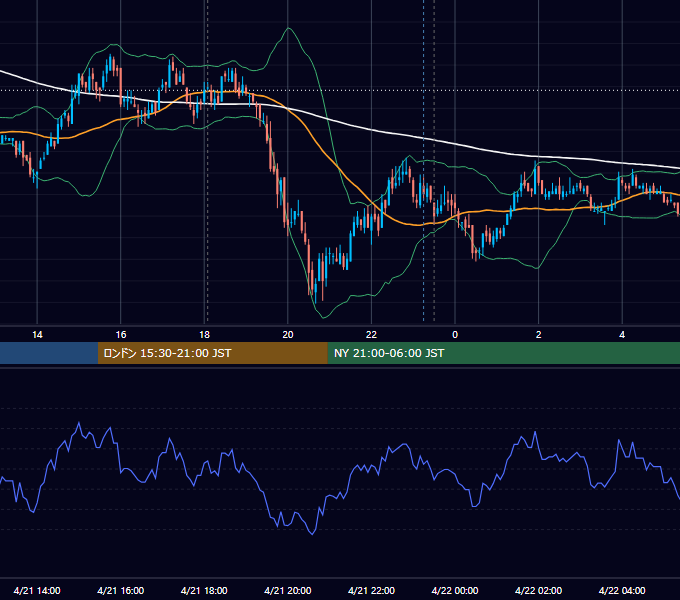Click the 4/22 02:00 indicator time label
Viewport: 680px width, 600px height.
(538, 590)
